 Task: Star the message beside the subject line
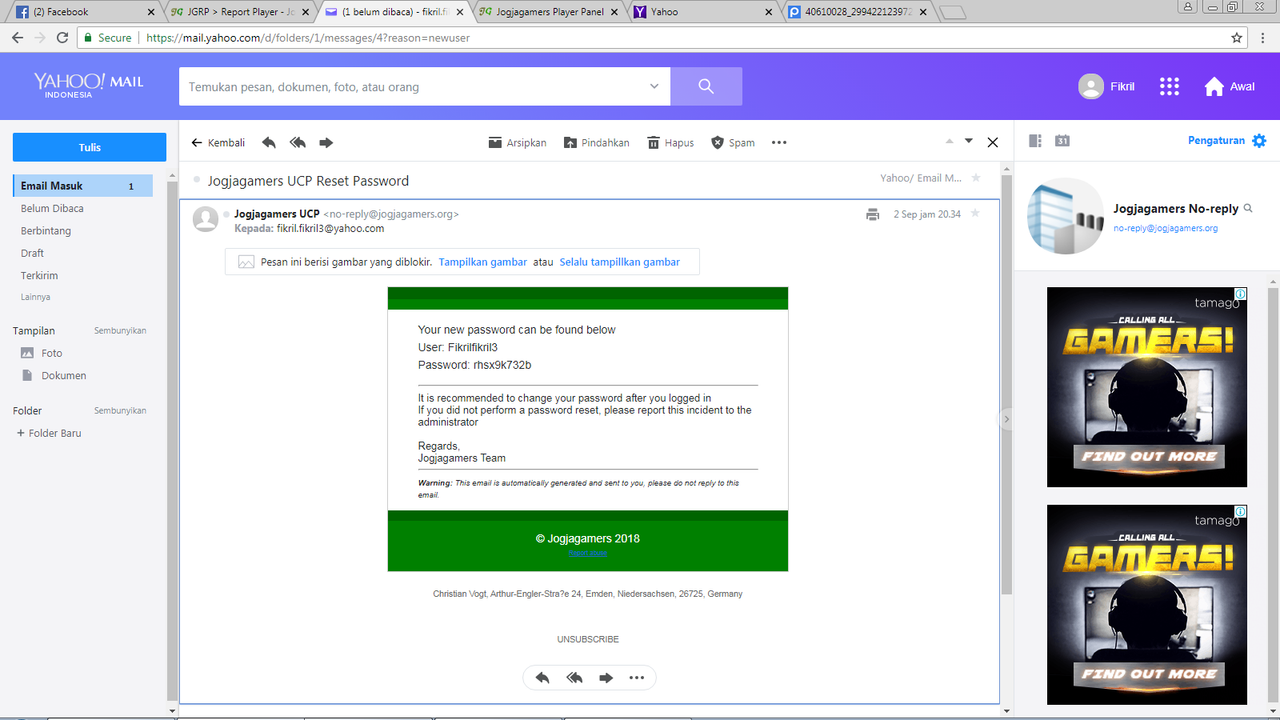976,178
